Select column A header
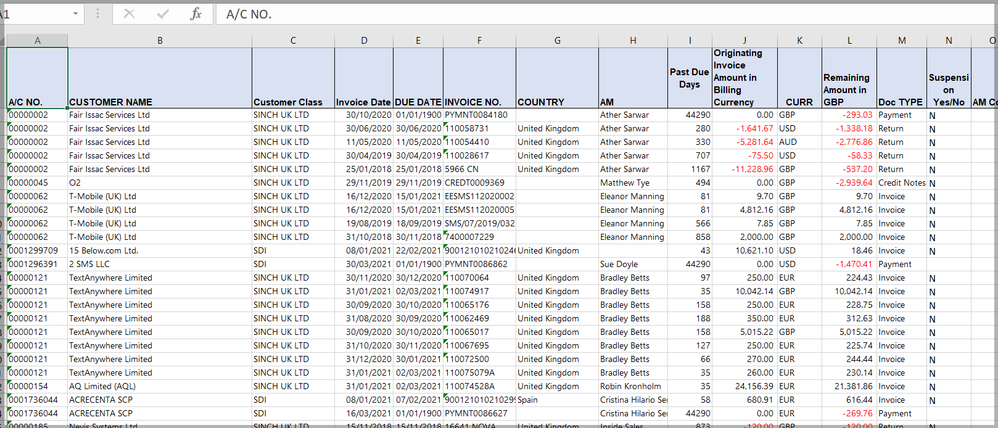The image size is (998, 428). pyautogui.click(x=38, y=41)
